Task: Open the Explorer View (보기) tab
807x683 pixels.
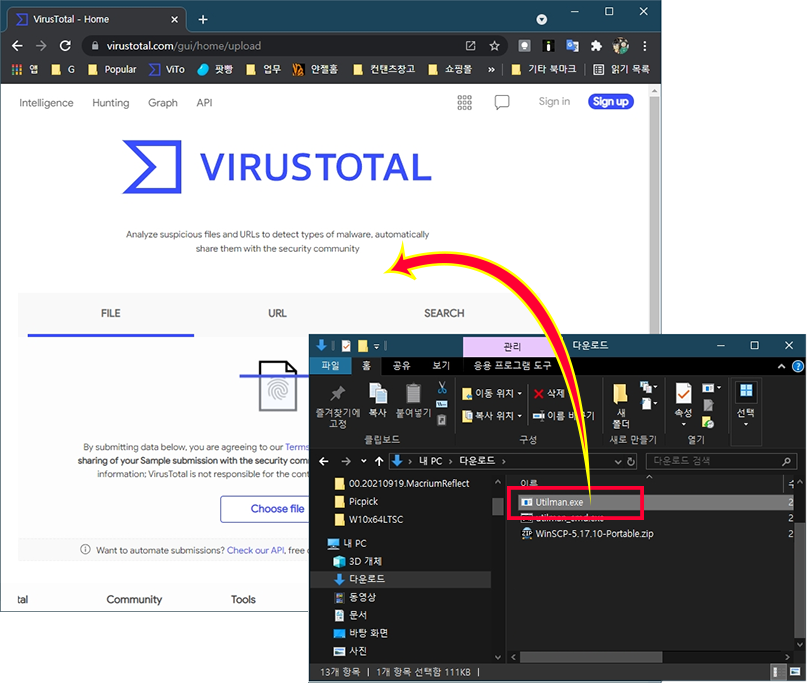Action: pyautogui.click(x=441, y=365)
